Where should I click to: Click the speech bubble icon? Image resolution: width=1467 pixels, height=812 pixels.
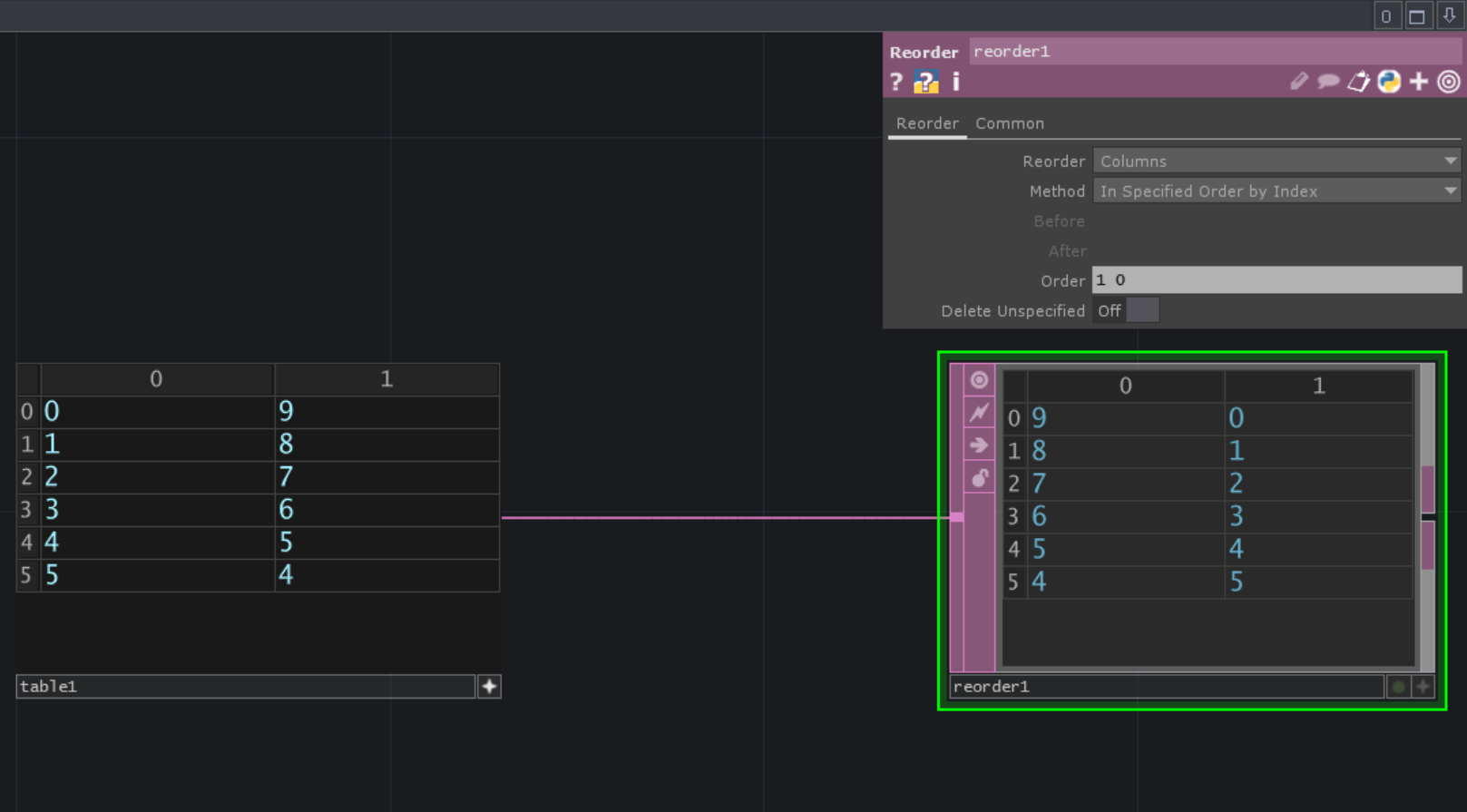point(1328,82)
